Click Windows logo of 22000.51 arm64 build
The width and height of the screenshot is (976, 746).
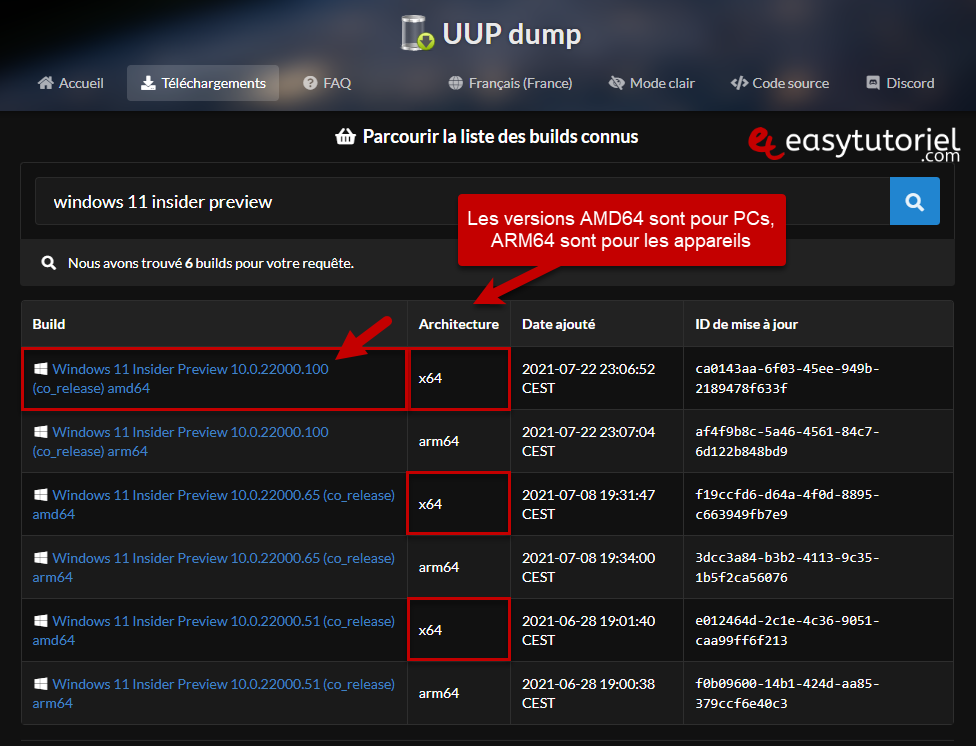40,684
